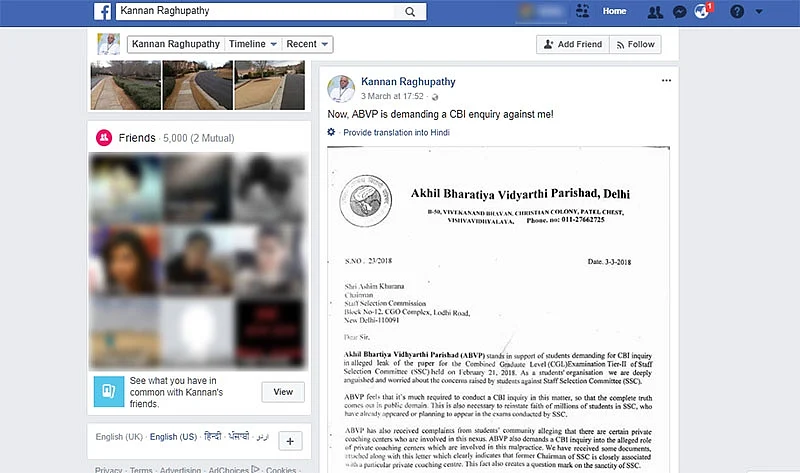
Task: Open the Privacy footer link
Action: tap(108, 469)
